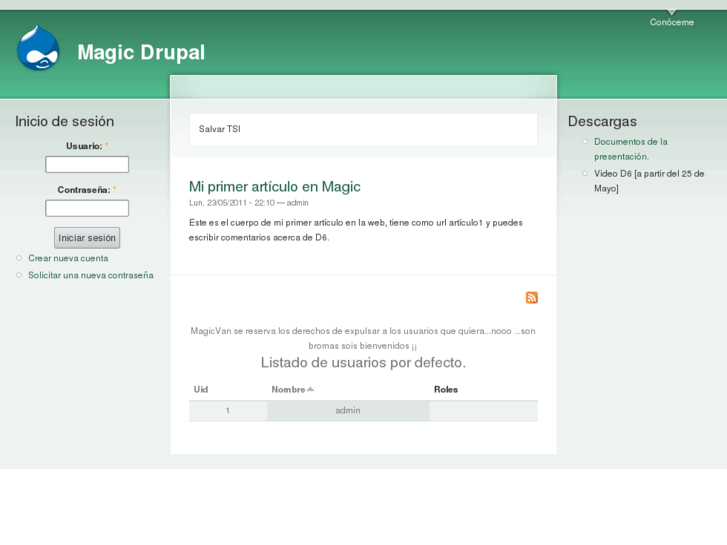Open the Conóceme menu item
The height and width of the screenshot is (545, 727).
tap(671, 22)
